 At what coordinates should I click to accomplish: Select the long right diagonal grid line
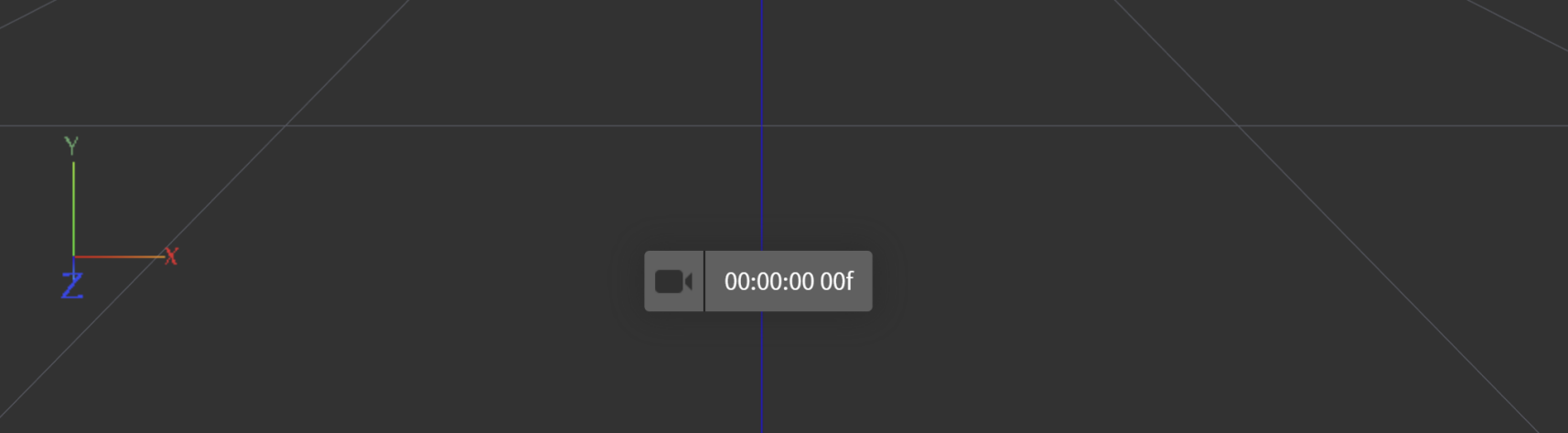click(1340, 216)
